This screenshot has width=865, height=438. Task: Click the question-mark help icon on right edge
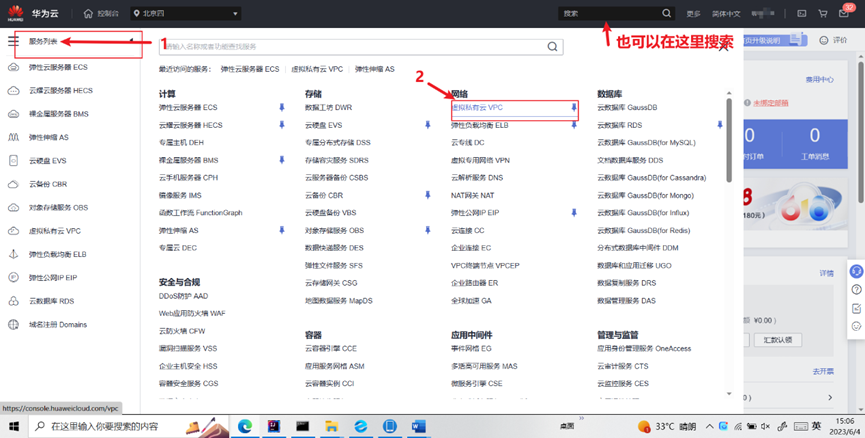(856, 289)
